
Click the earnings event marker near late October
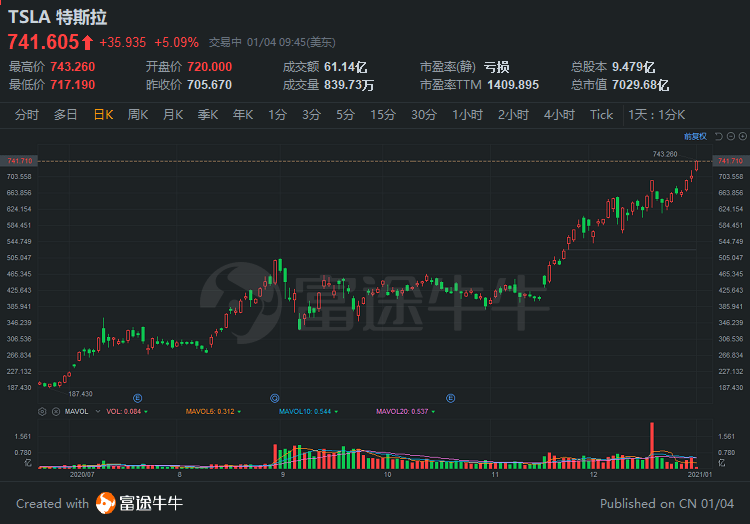(x=451, y=398)
